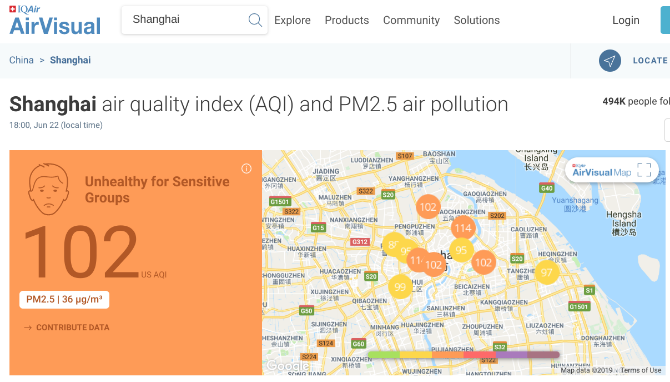Open the Products menu
This screenshot has width=670, height=382.
347,20
